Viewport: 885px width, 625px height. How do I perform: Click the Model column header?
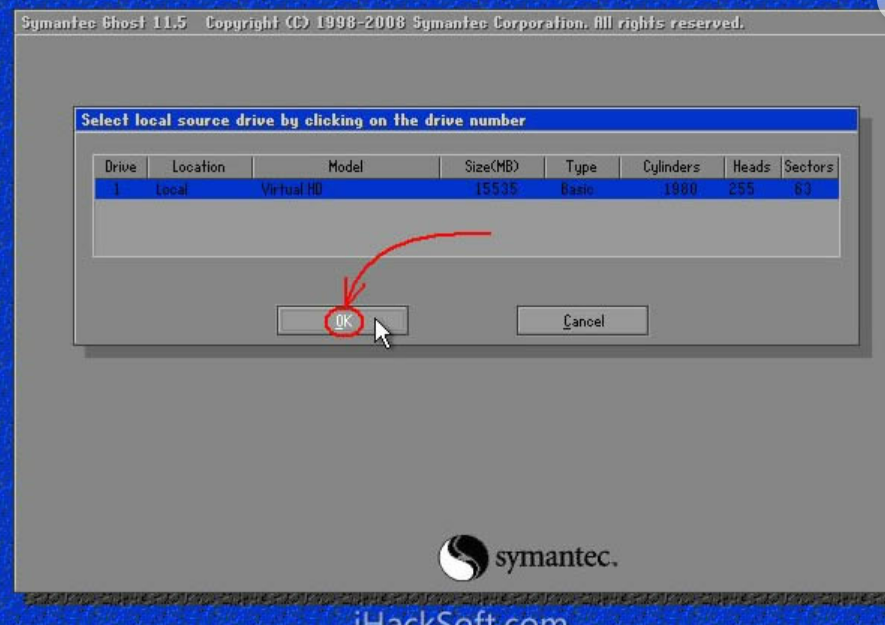click(x=345, y=167)
